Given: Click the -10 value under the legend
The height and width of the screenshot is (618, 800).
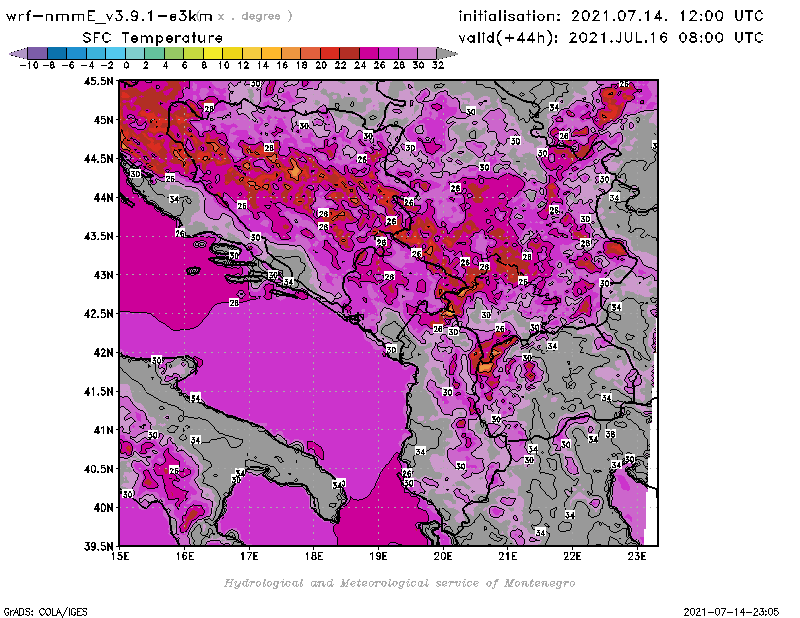Looking at the screenshot, I should [x=29, y=65].
